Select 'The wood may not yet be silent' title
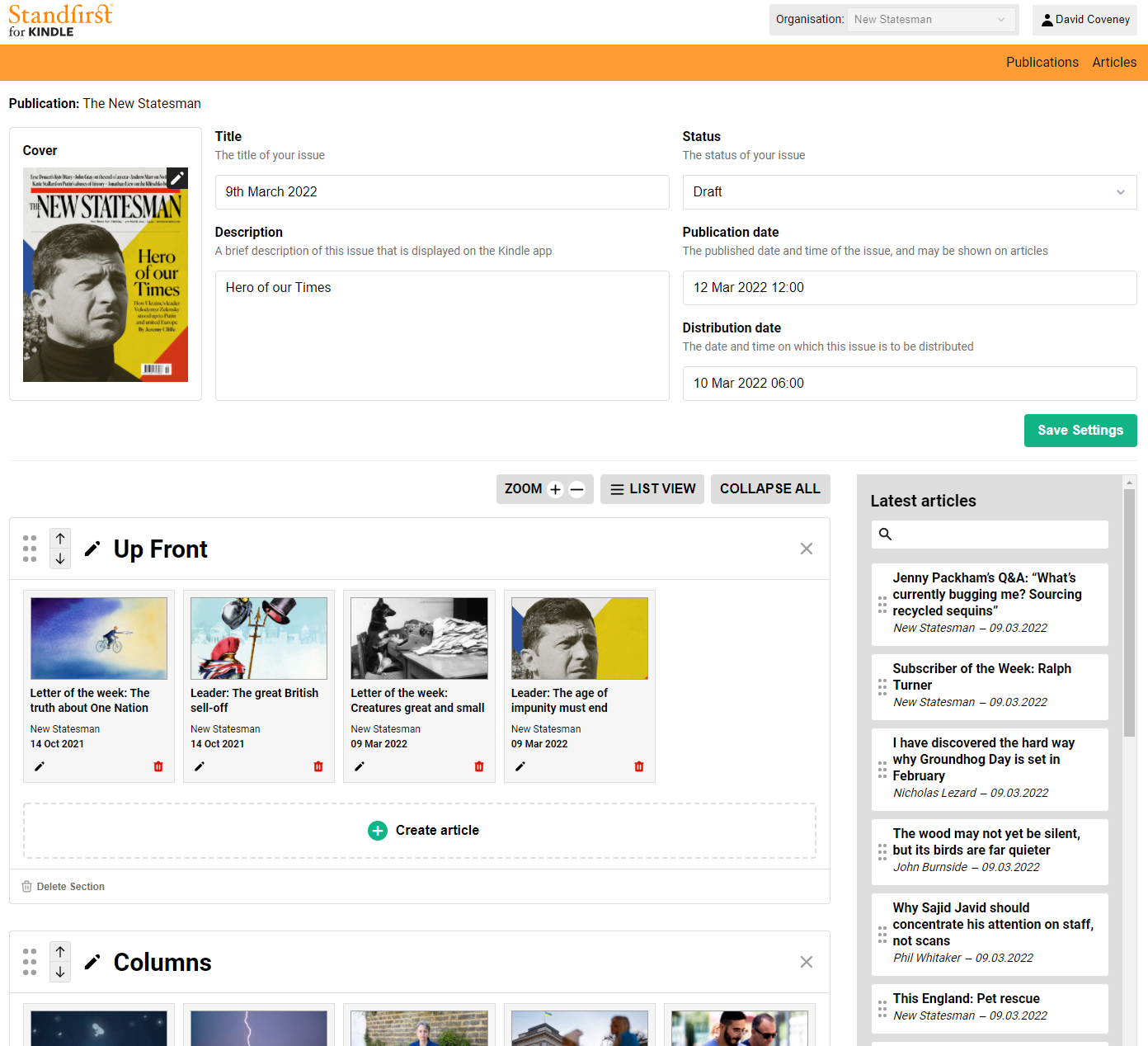Screen dimensions: 1148x1046 click(986, 842)
